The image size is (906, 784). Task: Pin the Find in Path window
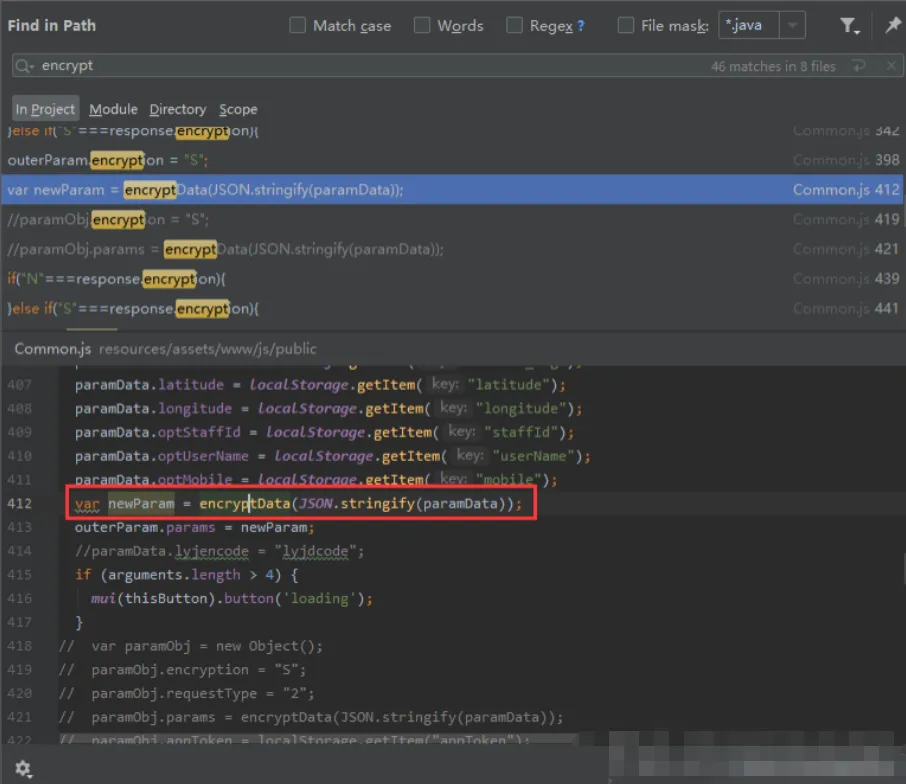point(892,26)
